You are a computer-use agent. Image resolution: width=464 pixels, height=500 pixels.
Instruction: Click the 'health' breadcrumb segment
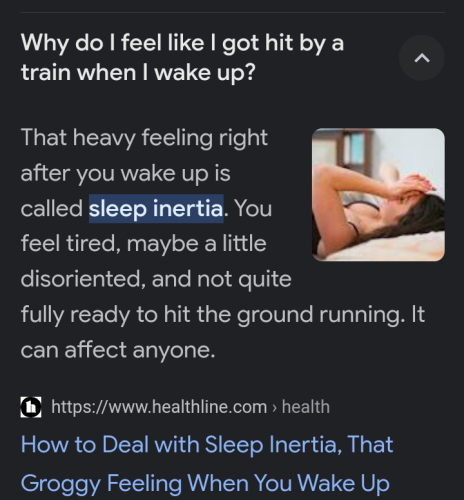[306, 407]
